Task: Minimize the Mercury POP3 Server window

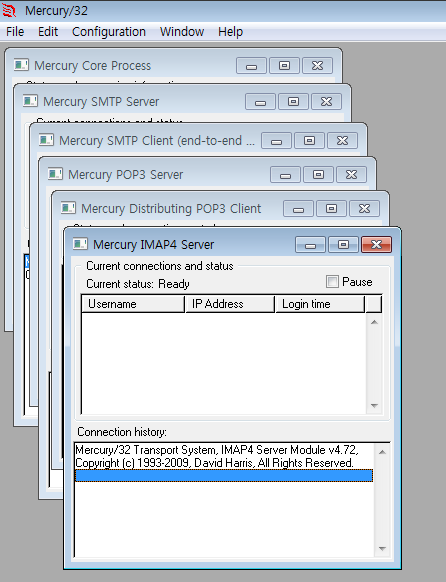Action: coord(285,175)
